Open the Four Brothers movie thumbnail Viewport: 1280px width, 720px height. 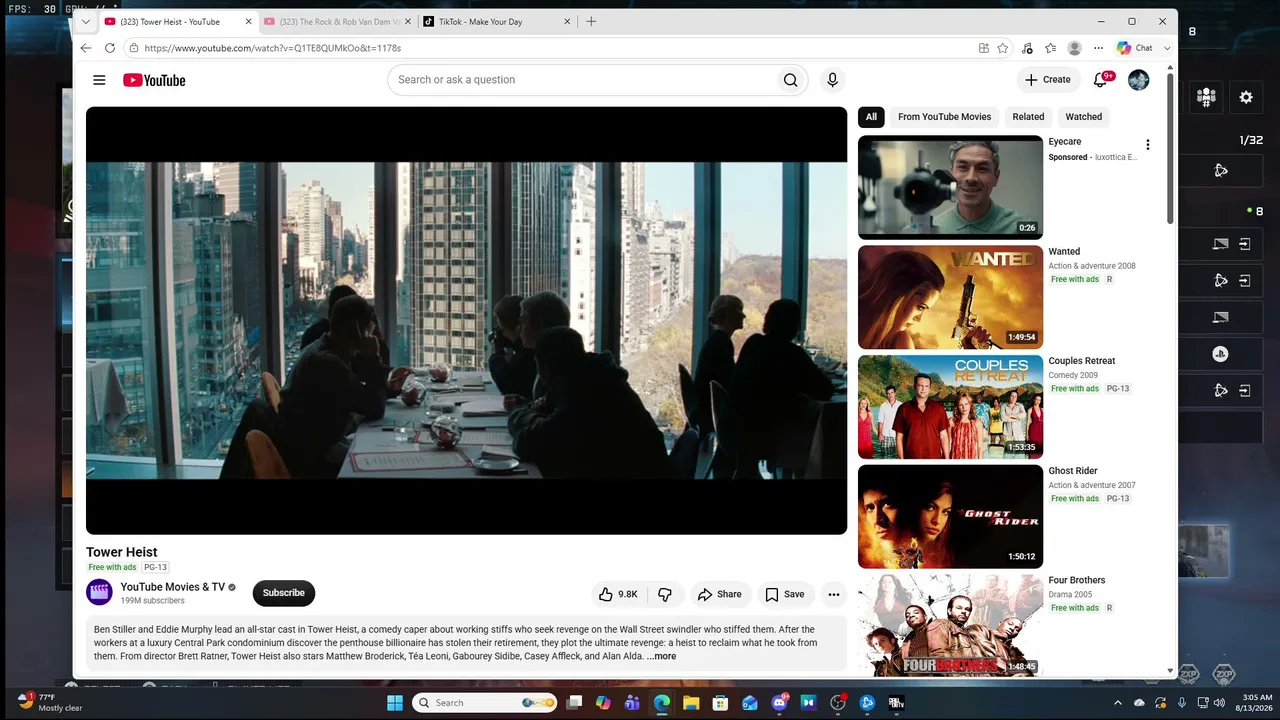(x=950, y=626)
